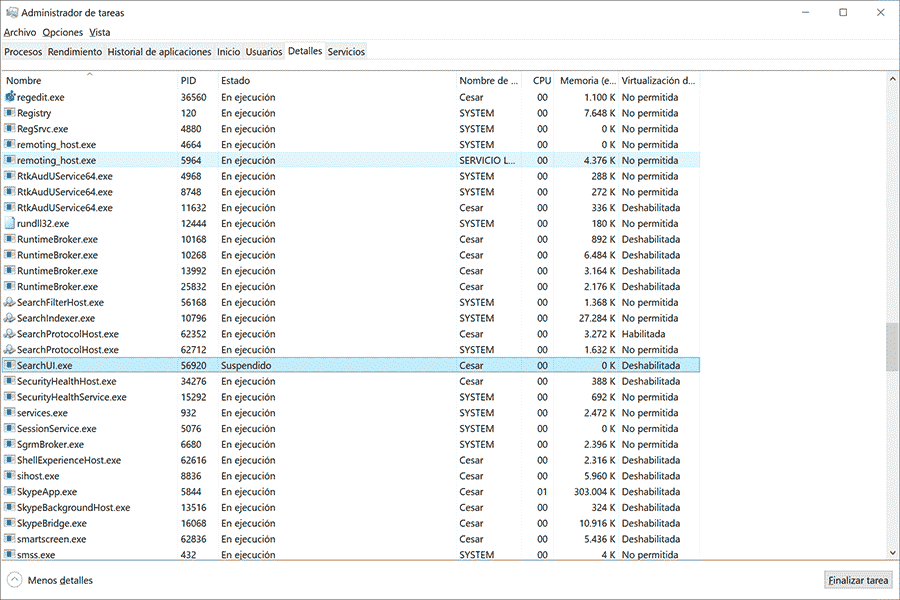Click the SgrmBroker.exe icon

(10, 444)
